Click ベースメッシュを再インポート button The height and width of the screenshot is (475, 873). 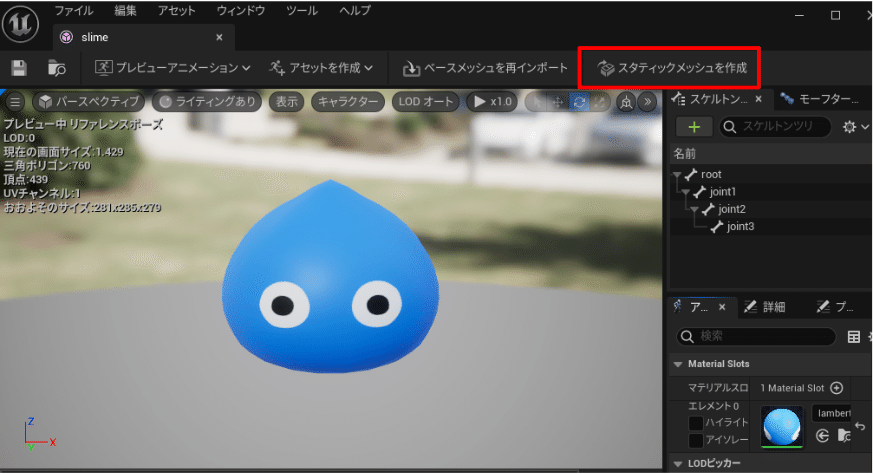(x=485, y=68)
